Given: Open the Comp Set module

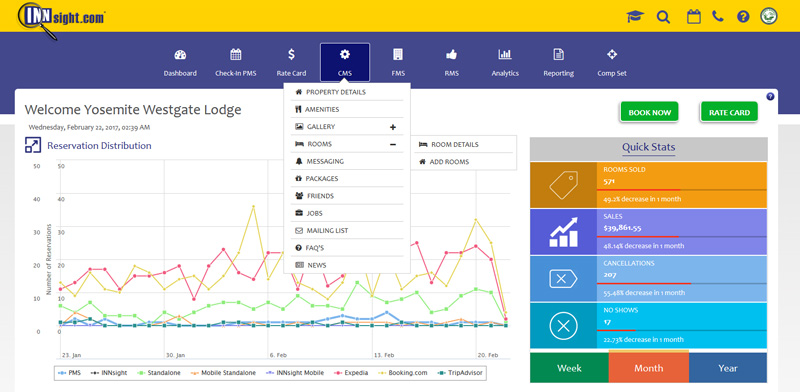Looking at the screenshot, I should [612, 62].
